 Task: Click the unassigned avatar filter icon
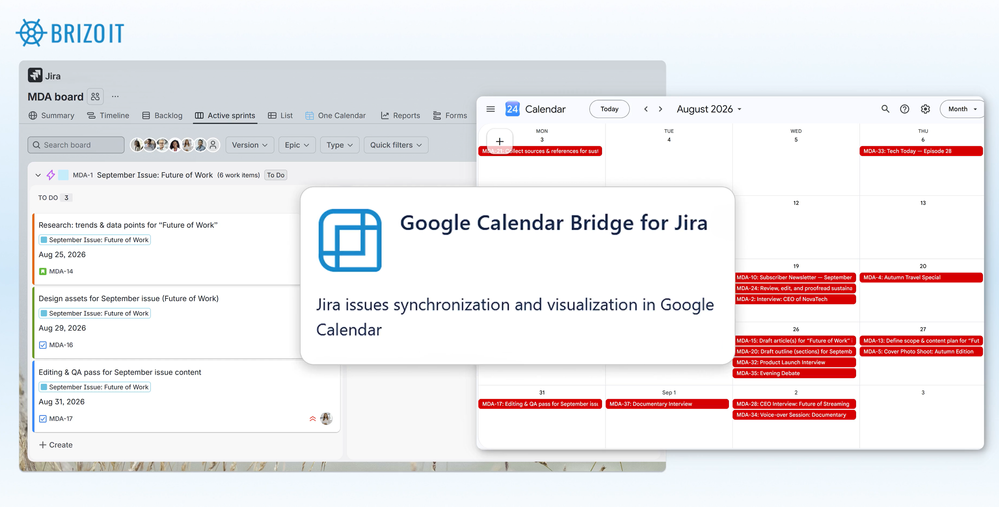pyautogui.click(x=213, y=145)
